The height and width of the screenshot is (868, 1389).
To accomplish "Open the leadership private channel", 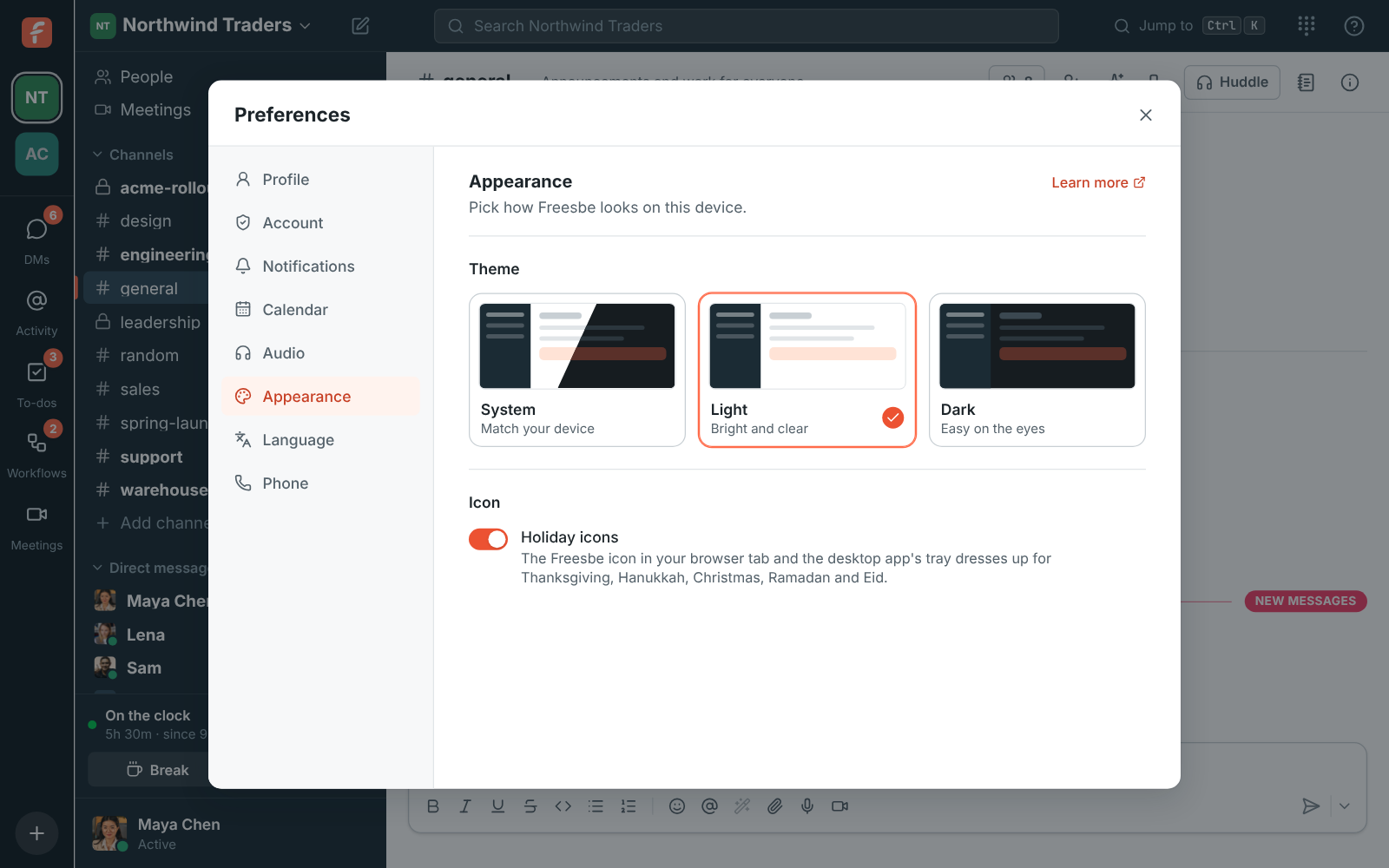I will click(146, 322).
